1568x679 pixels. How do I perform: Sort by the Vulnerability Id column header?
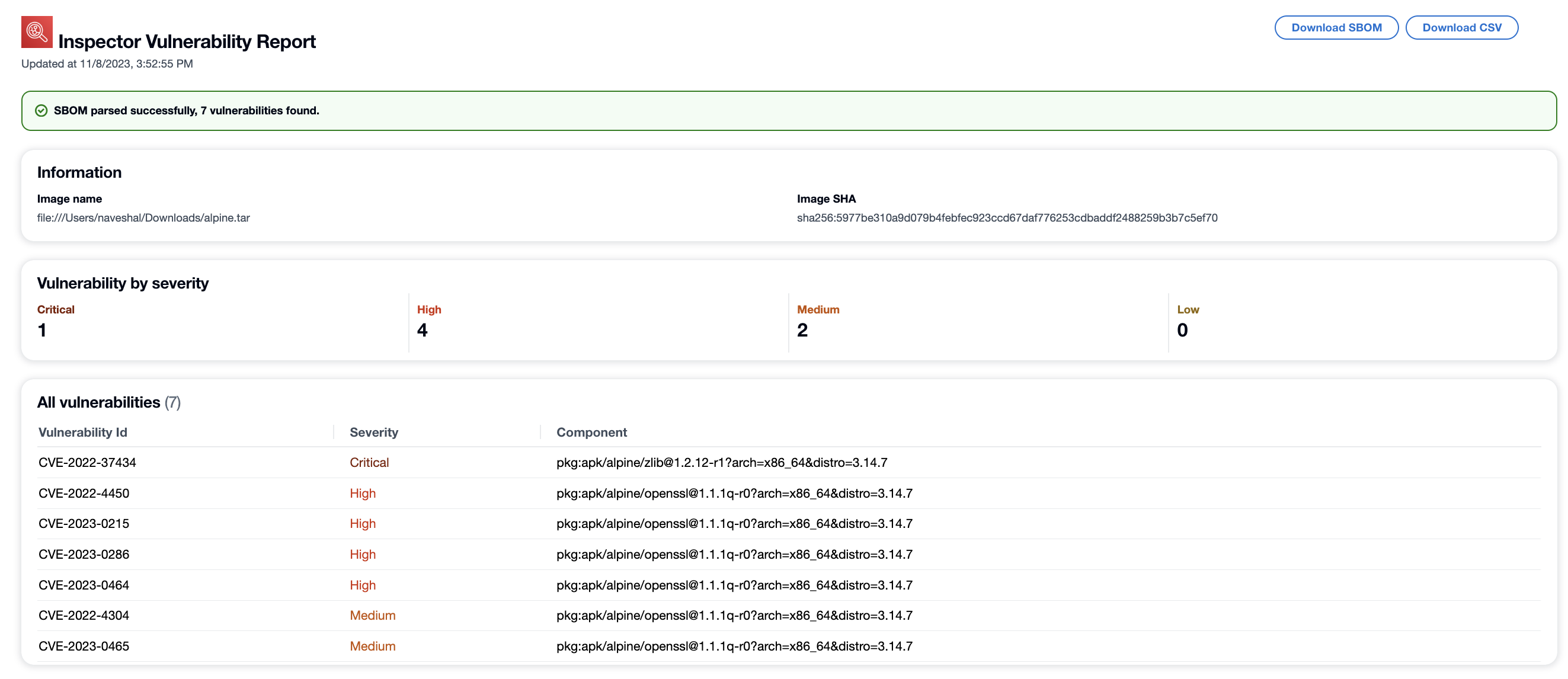pos(83,432)
